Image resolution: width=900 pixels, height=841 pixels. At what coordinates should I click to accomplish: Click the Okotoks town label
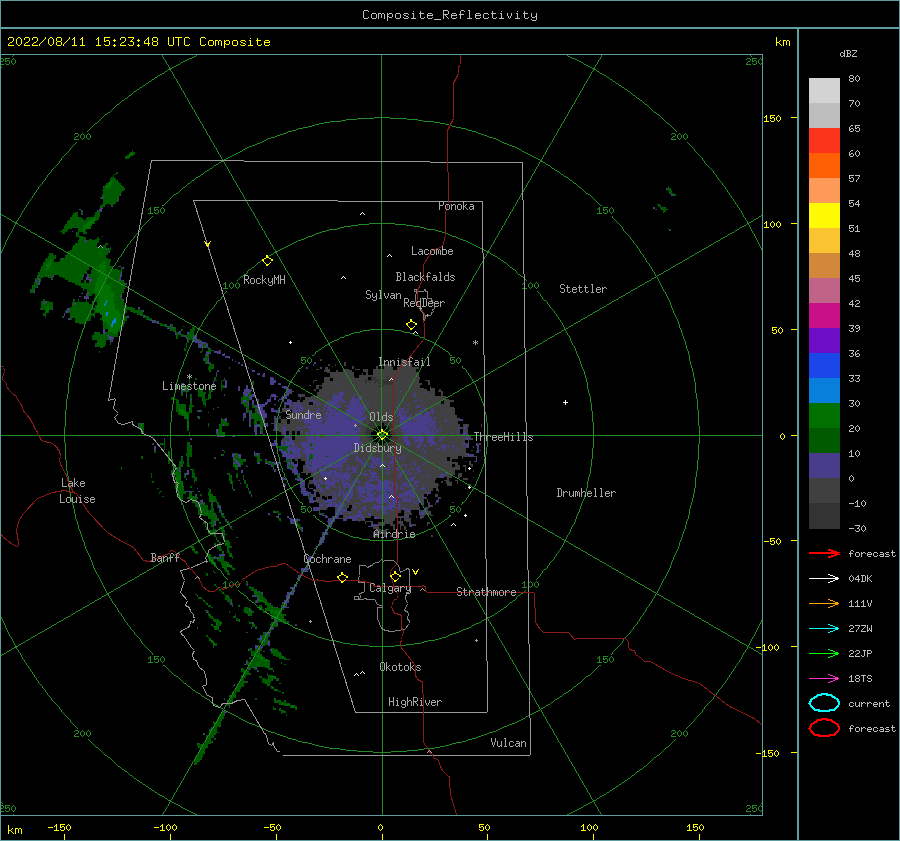click(400, 667)
